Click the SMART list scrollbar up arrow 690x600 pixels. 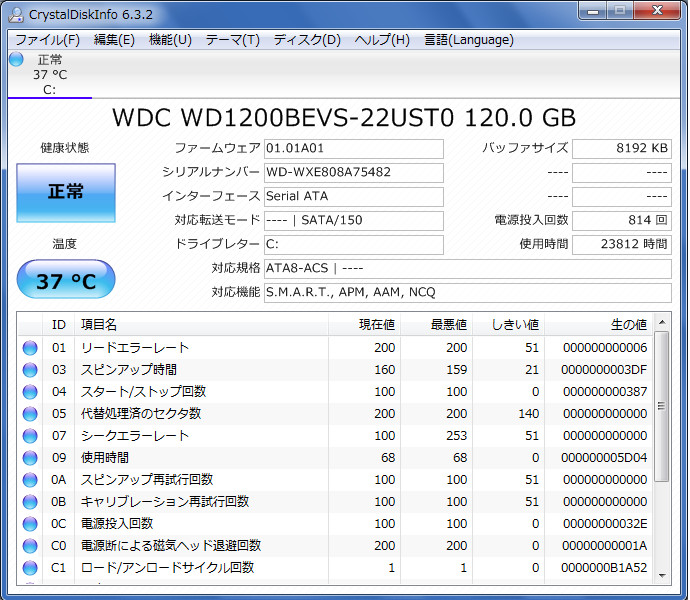(661, 323)
